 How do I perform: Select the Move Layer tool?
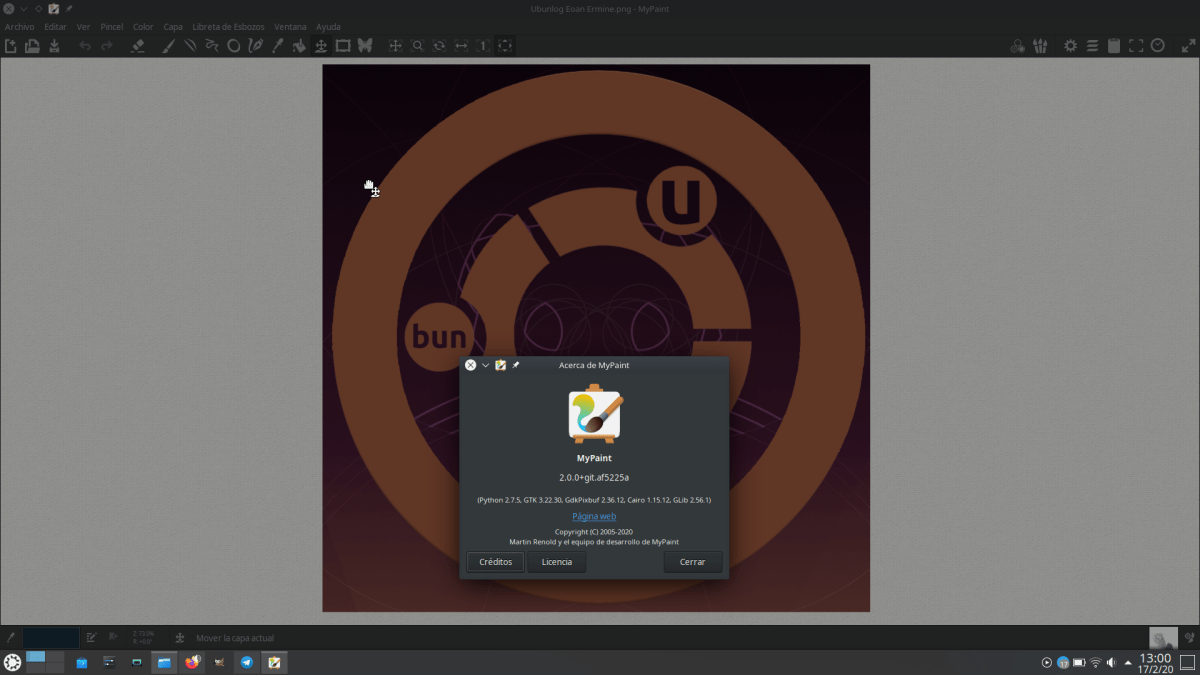[320, 45]
